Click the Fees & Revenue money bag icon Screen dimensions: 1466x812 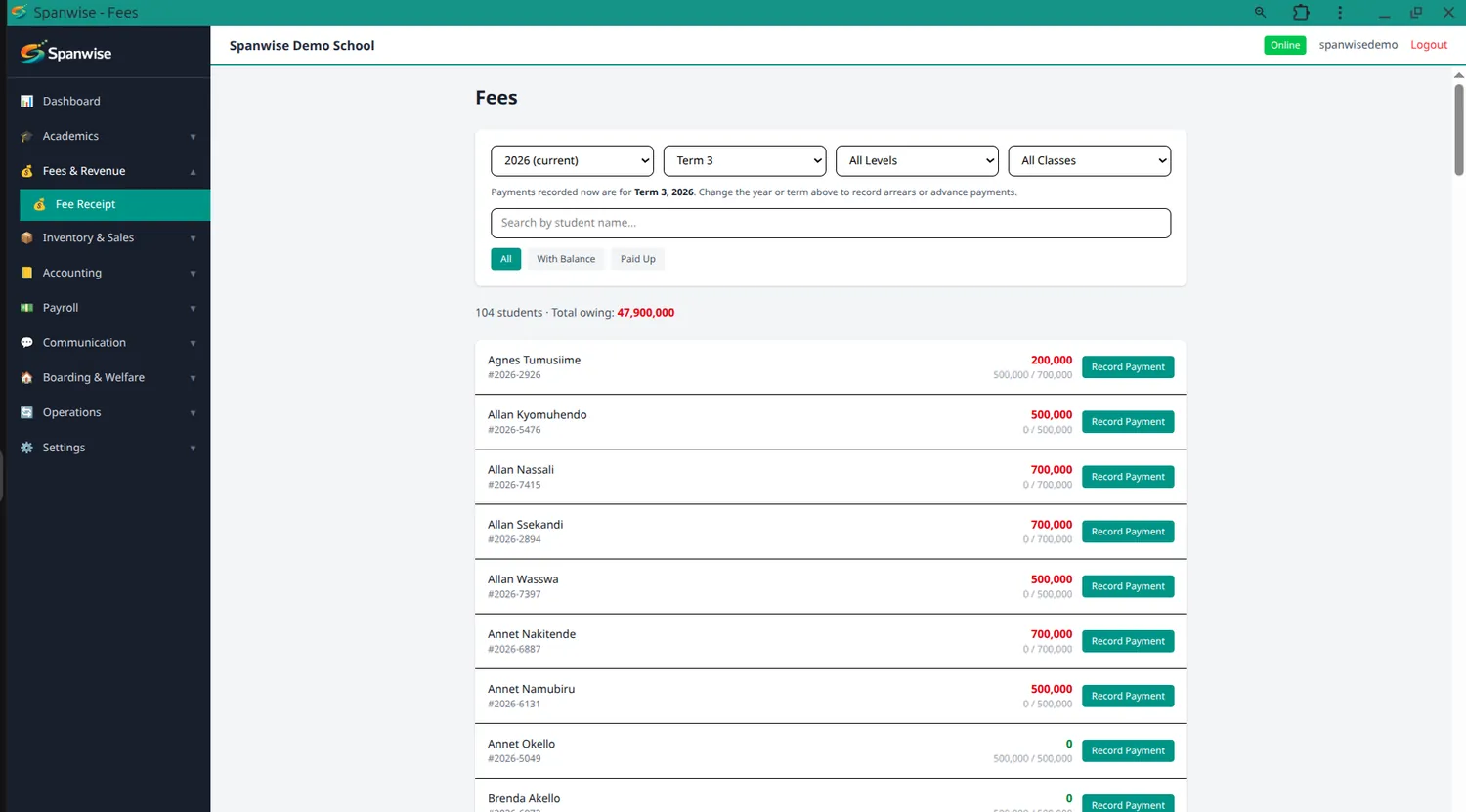[x=26, y=171]
